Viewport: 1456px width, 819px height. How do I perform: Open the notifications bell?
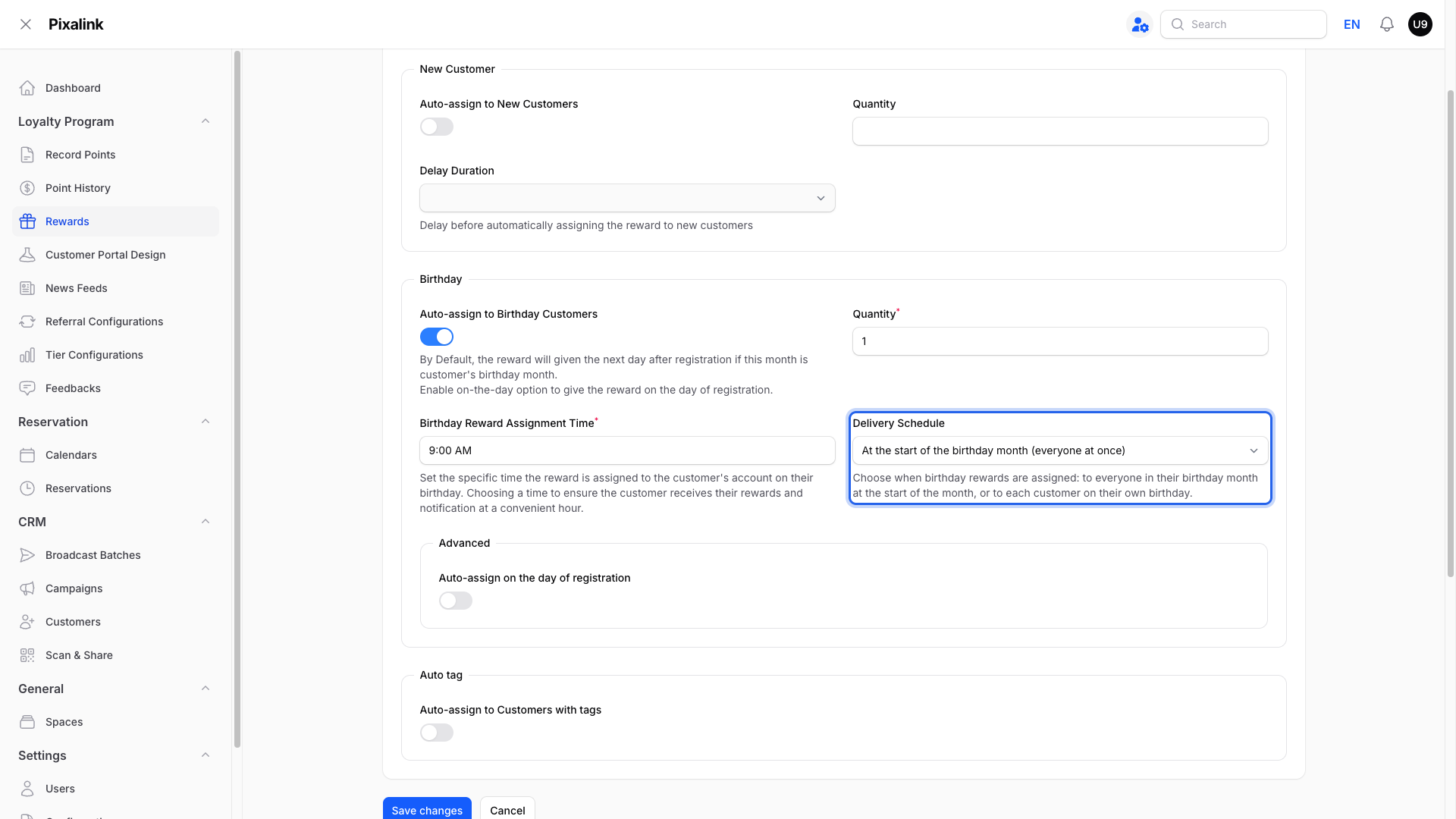pyautogui.click(x=1387, y=24)
